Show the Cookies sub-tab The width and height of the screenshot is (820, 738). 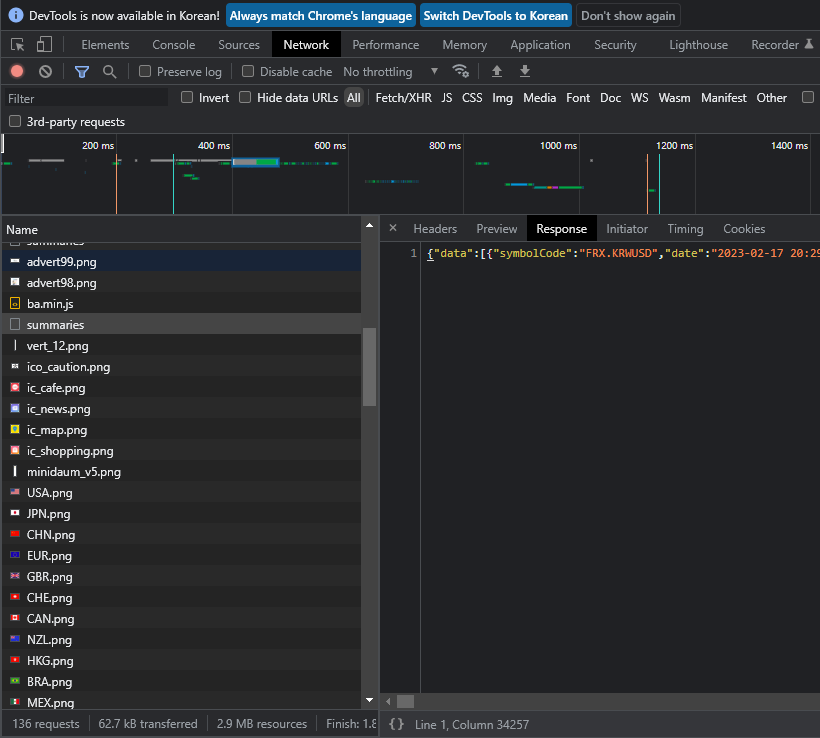pos(744,229)
